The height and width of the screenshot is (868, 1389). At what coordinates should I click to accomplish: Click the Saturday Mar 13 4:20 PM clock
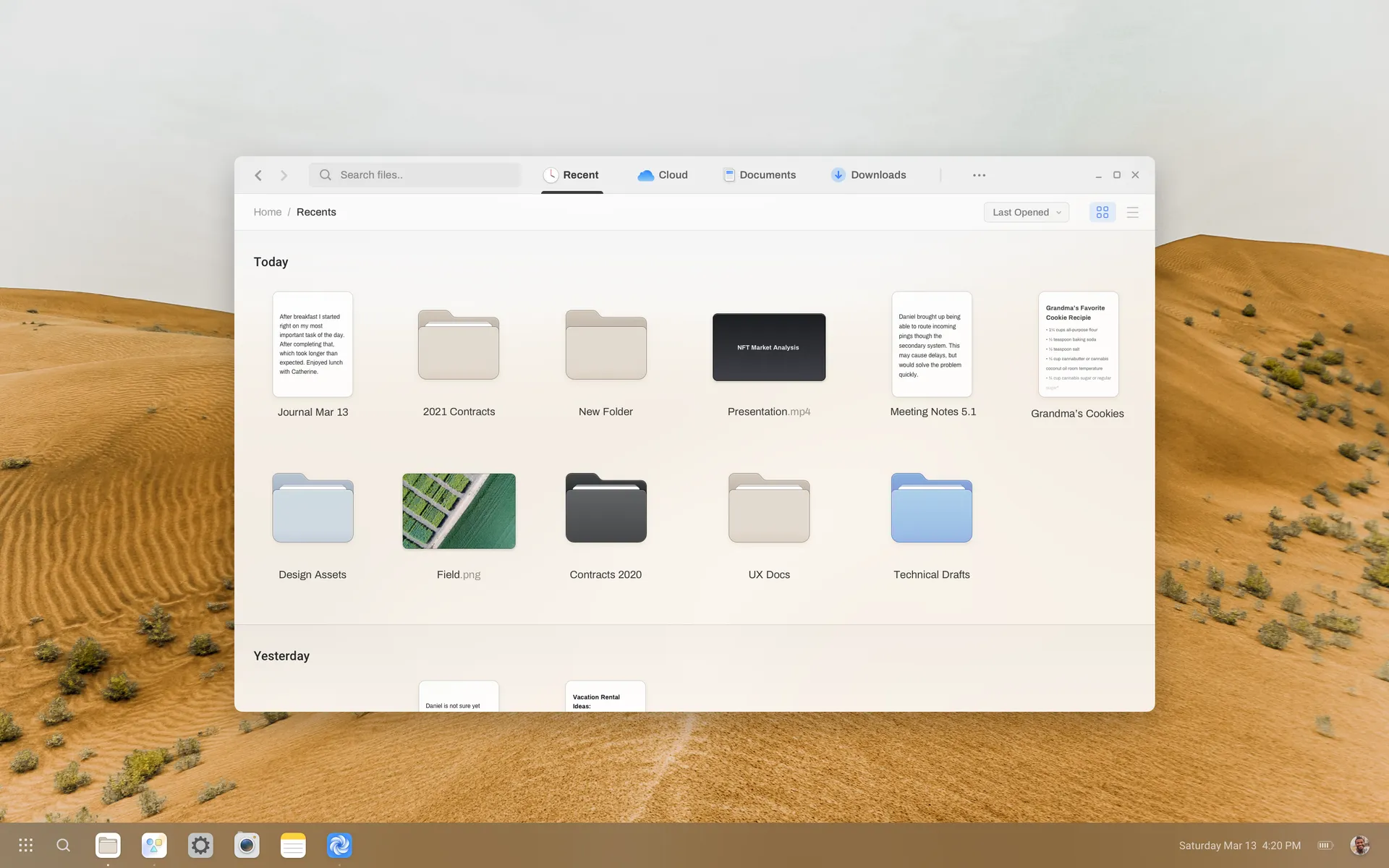(1239, 846)
